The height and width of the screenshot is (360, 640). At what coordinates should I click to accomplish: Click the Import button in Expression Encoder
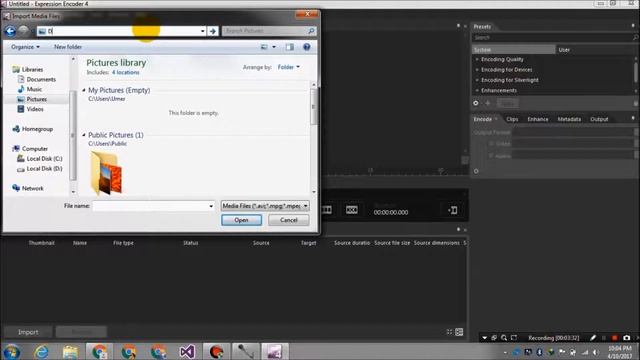click(x=28, y=332)
